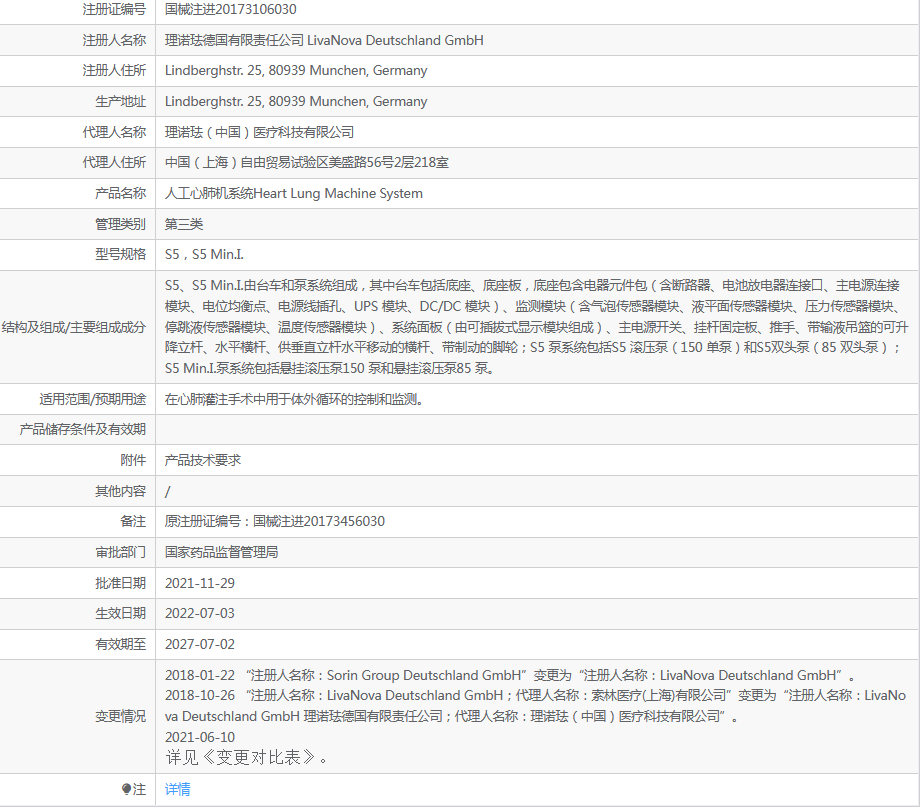Click the 代理人名称 label
The image size is (921, 807).
(114, 132)
